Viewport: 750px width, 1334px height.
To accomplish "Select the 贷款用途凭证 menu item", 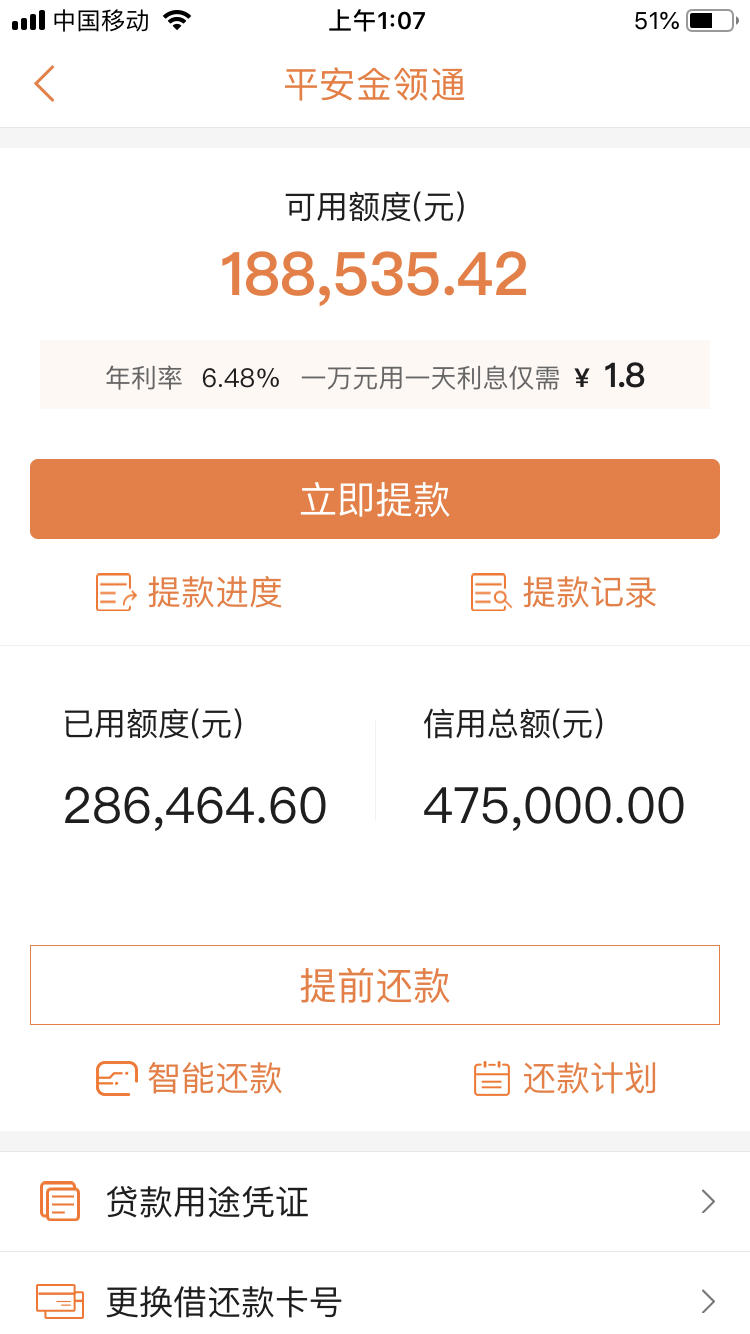I will [x=375, y=1201].
